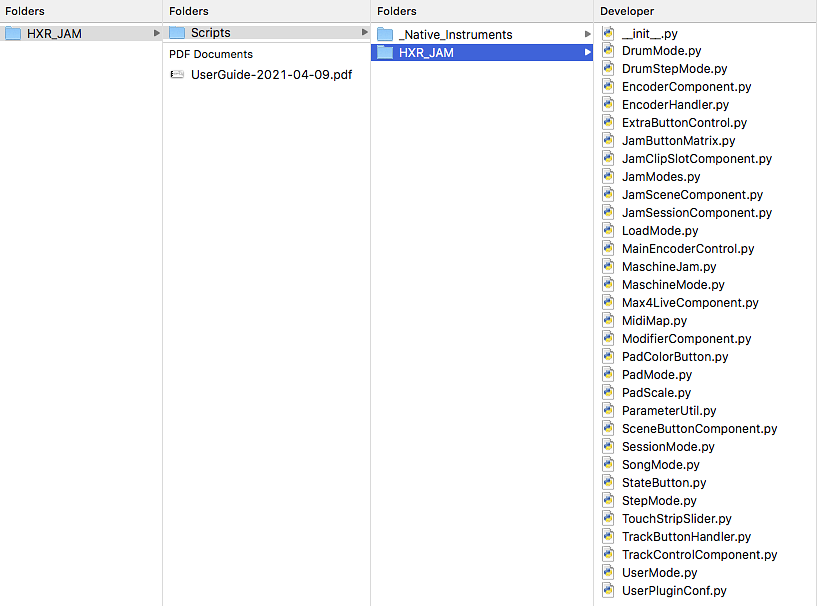Image resolution: width=818 pixels, height=606 pixels.
Task: Click the Scripts folder icon
Action: 177,32
